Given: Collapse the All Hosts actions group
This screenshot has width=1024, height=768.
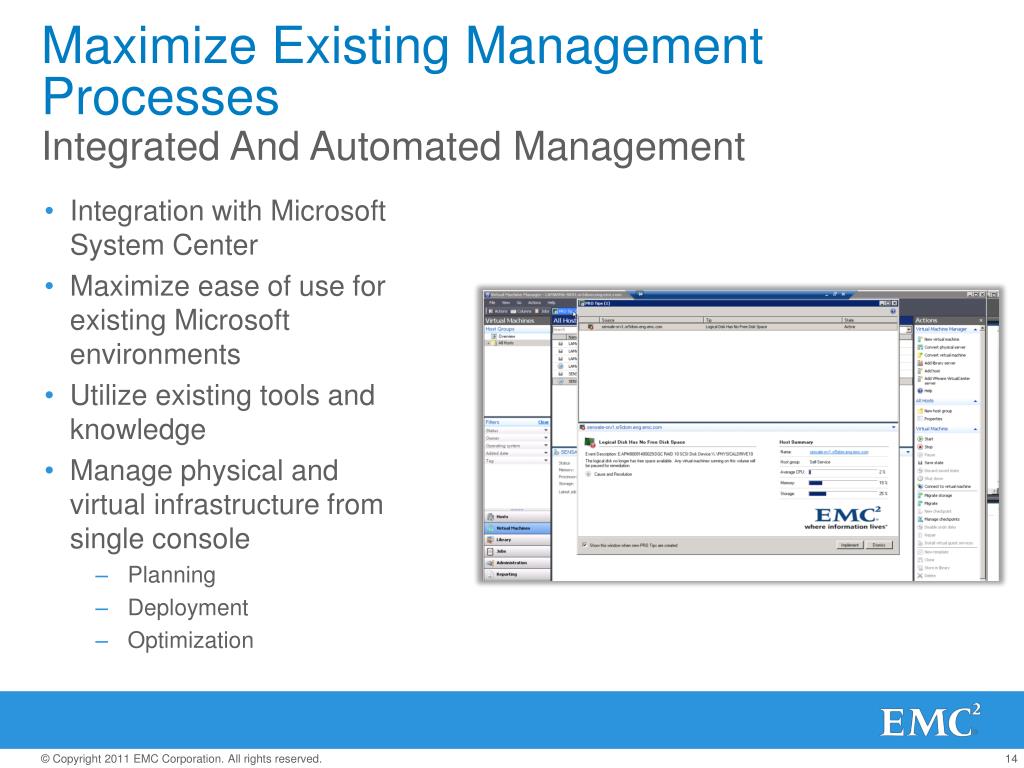Looking at the screenshot, I should [976, 401].
